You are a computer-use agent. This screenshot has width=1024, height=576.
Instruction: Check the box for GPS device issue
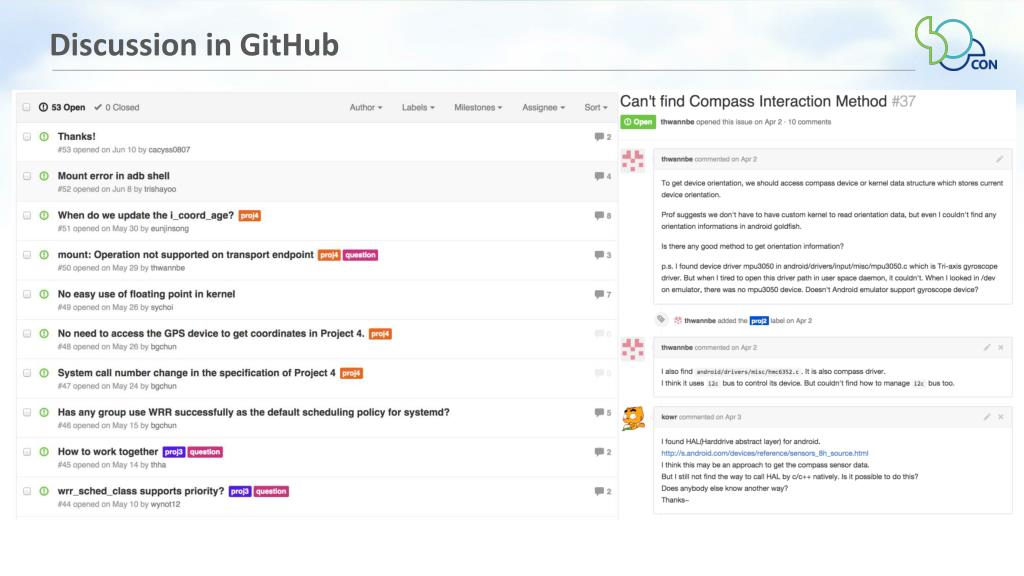tap(27, 334)
